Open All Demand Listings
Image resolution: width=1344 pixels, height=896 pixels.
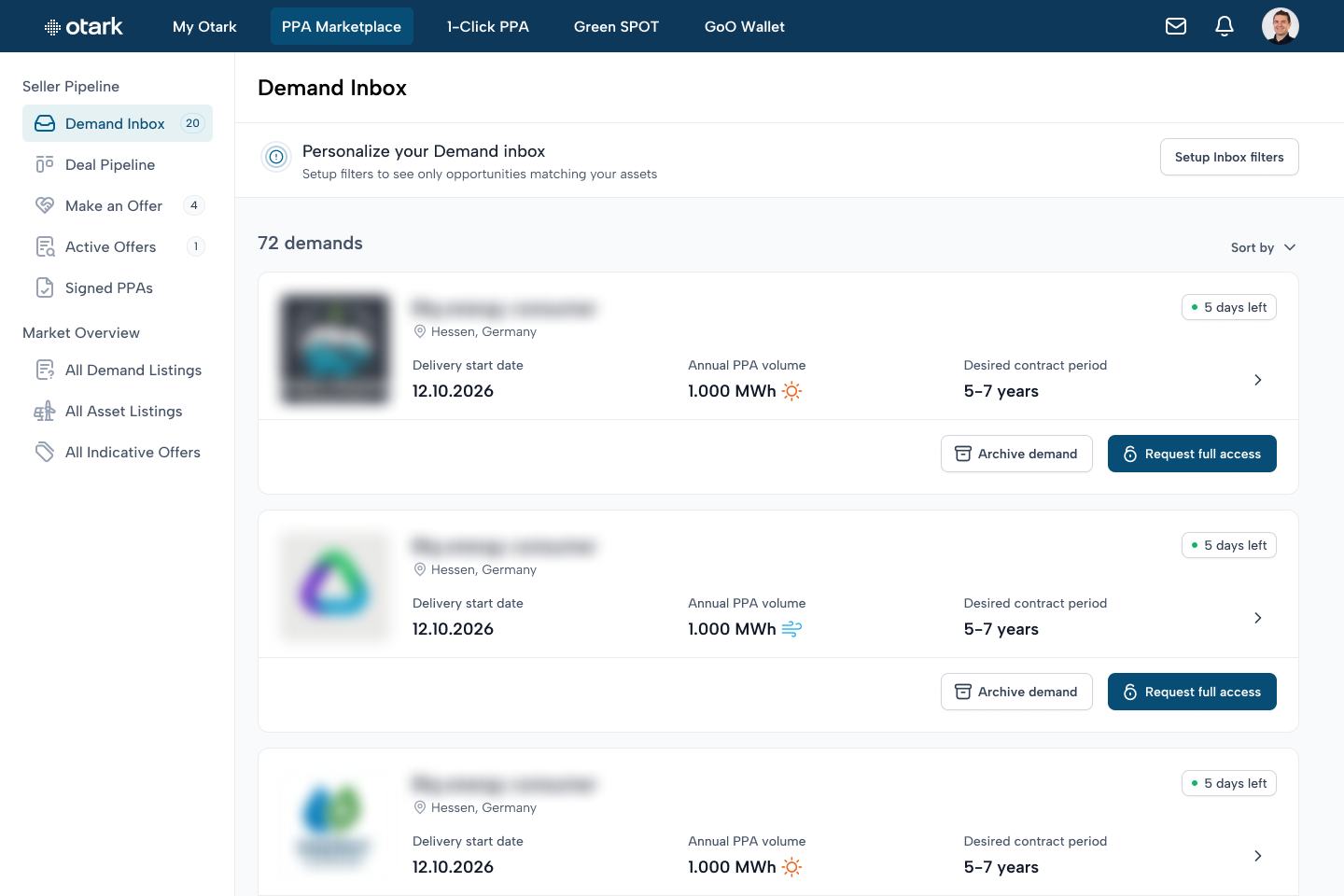coord(118,370)
